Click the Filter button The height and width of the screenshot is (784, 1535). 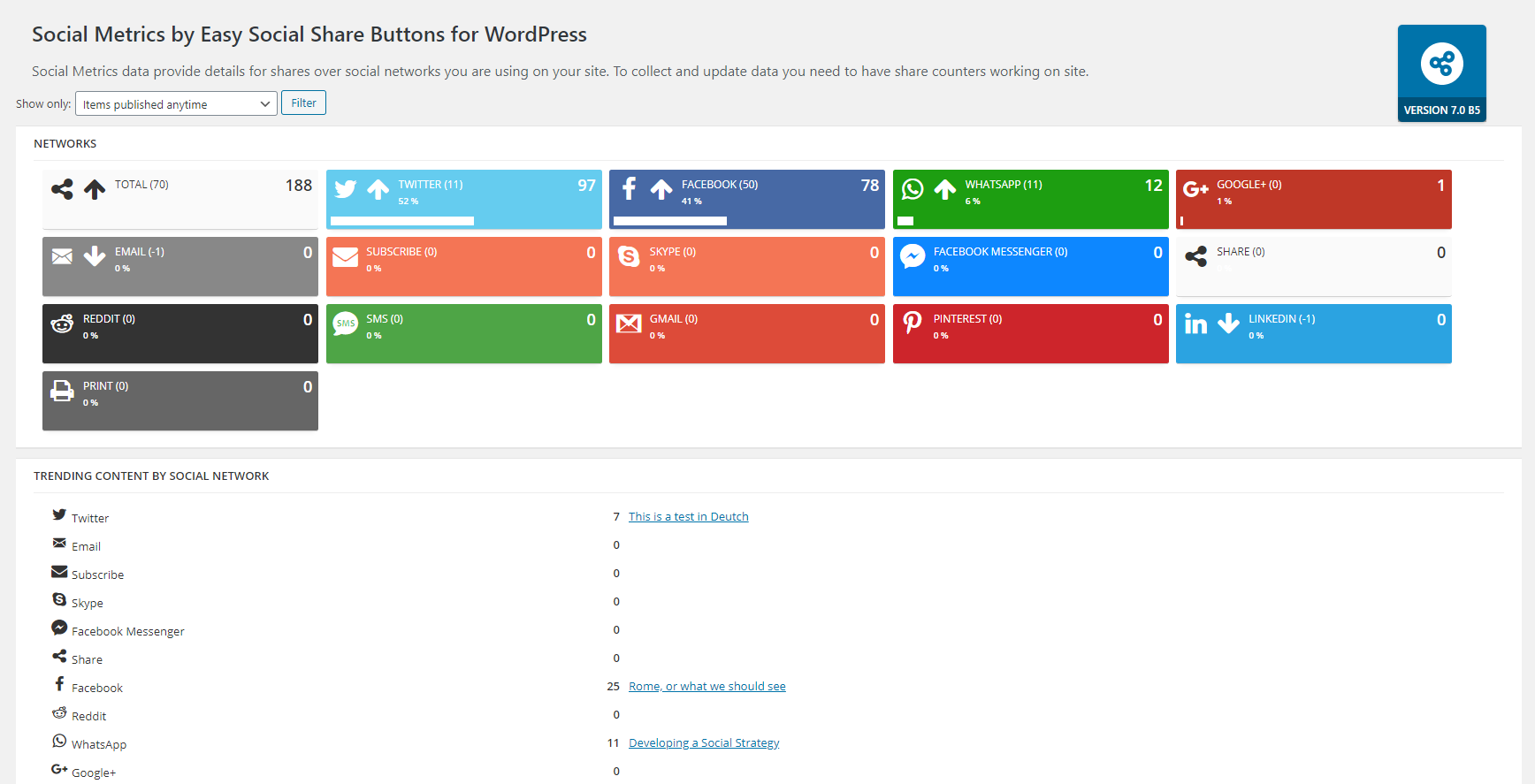303,103
